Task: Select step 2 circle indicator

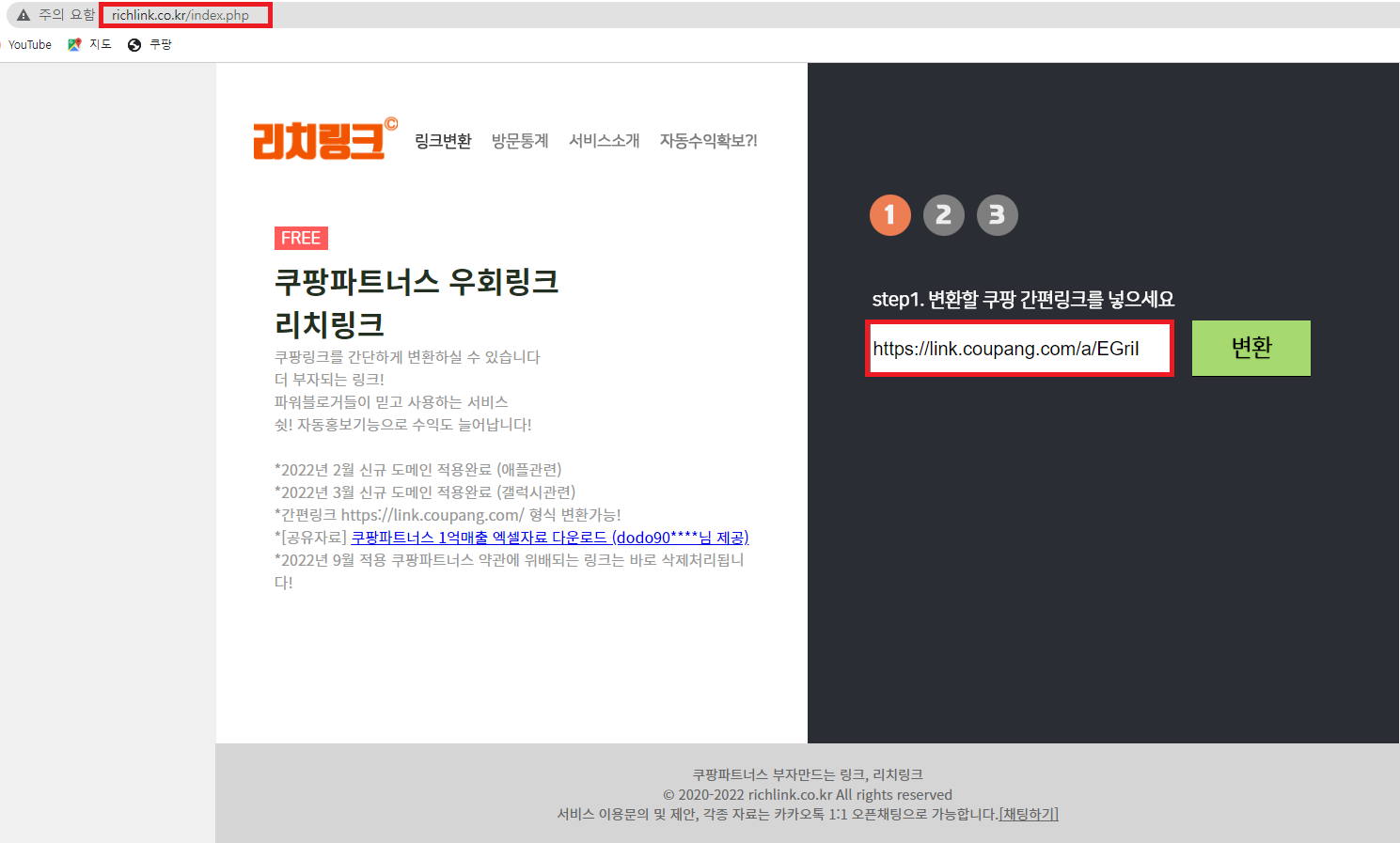Action: pyautogui.click(x=944, y=215)
